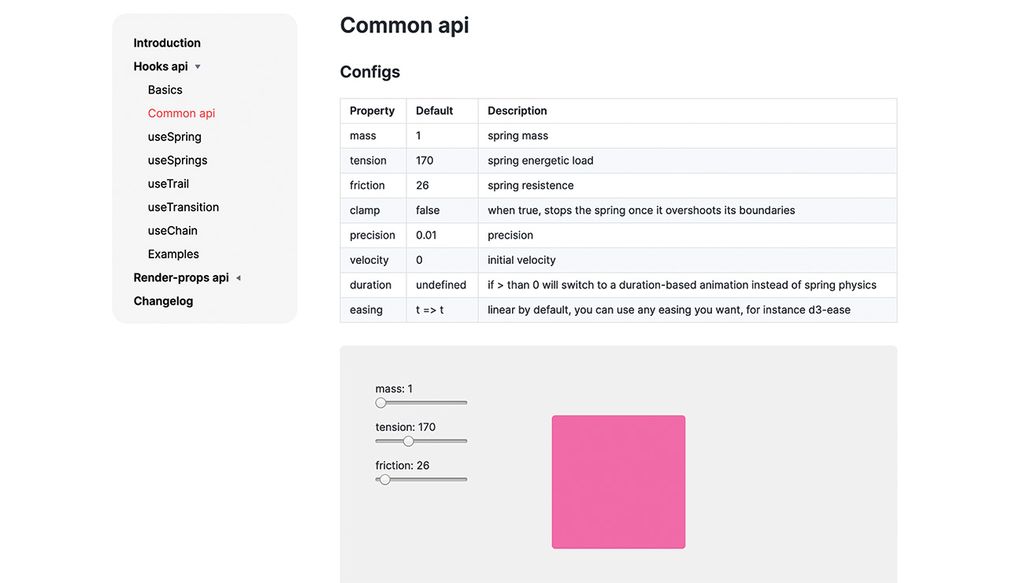Click the mass slider handle
1024x583 pixels.
(380, 402)
